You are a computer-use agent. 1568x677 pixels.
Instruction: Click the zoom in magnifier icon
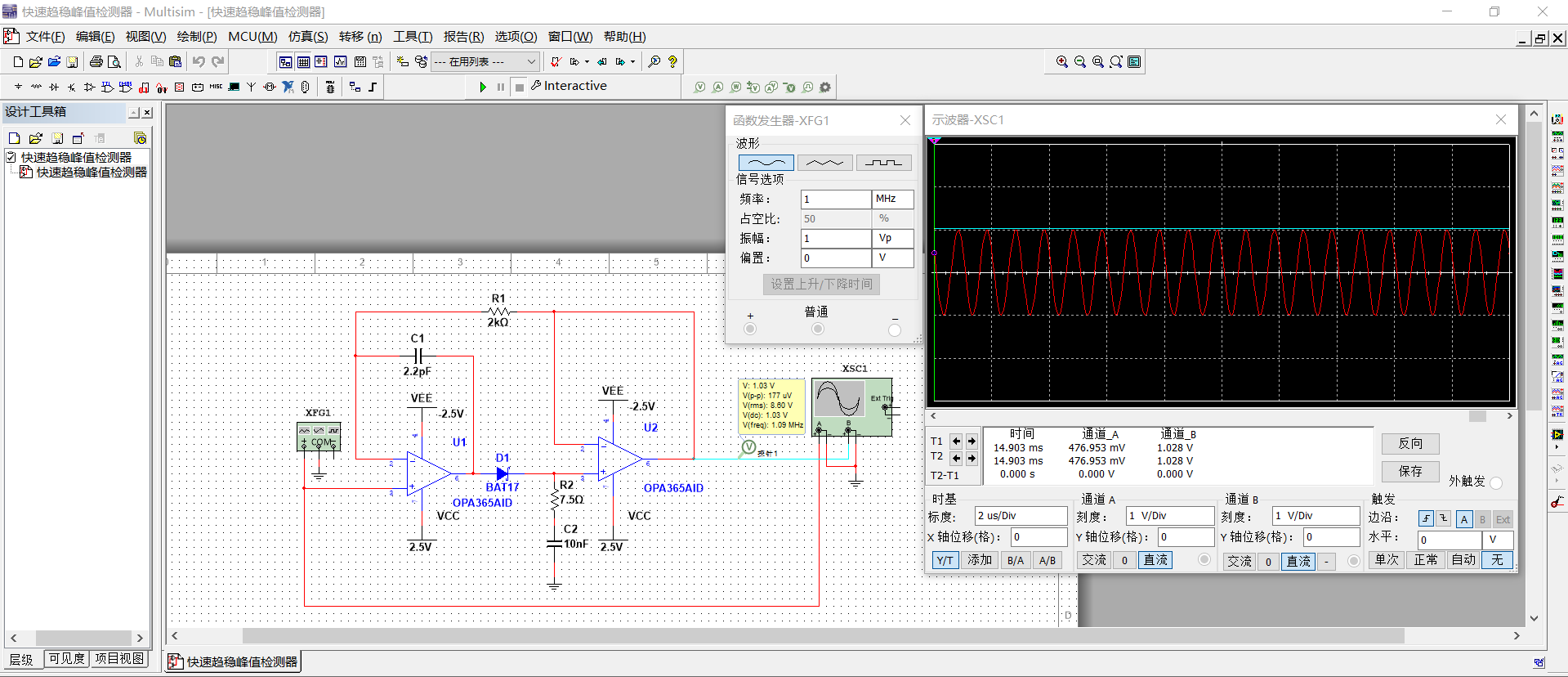click(1061, 62)
